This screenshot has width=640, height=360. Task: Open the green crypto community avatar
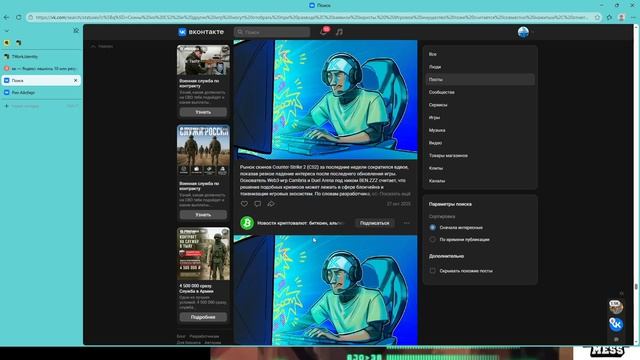point(247,223)
